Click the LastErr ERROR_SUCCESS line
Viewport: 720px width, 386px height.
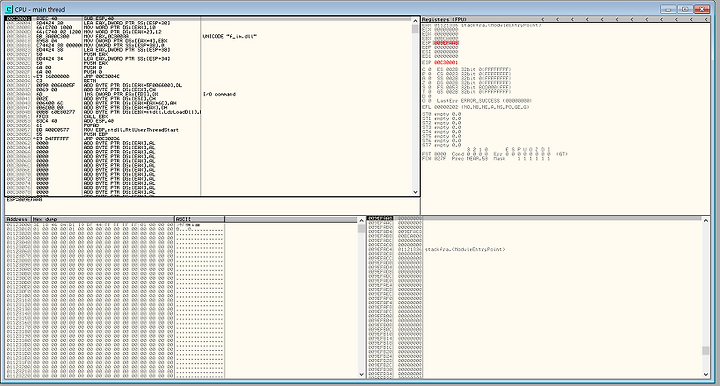click(x=484, y=101)
